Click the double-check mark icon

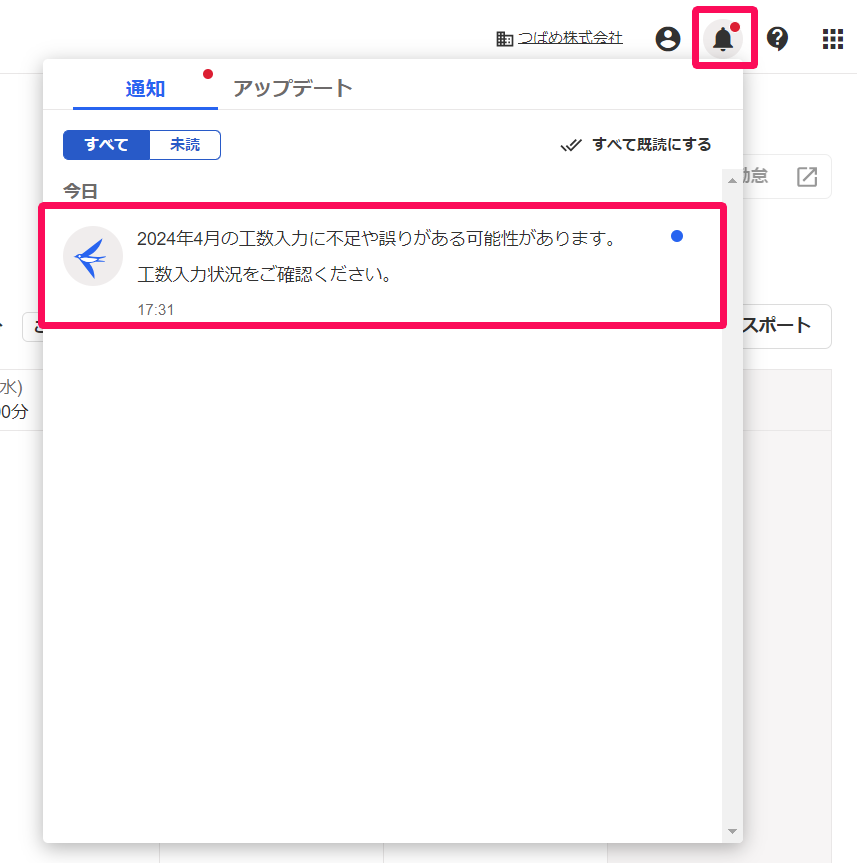[571, 145]
